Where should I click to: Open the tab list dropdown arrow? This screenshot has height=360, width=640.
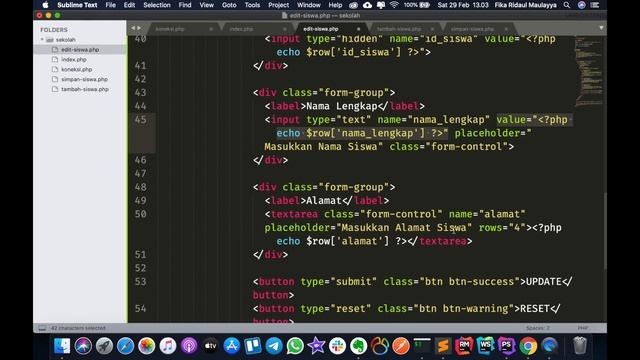point(601,28)
